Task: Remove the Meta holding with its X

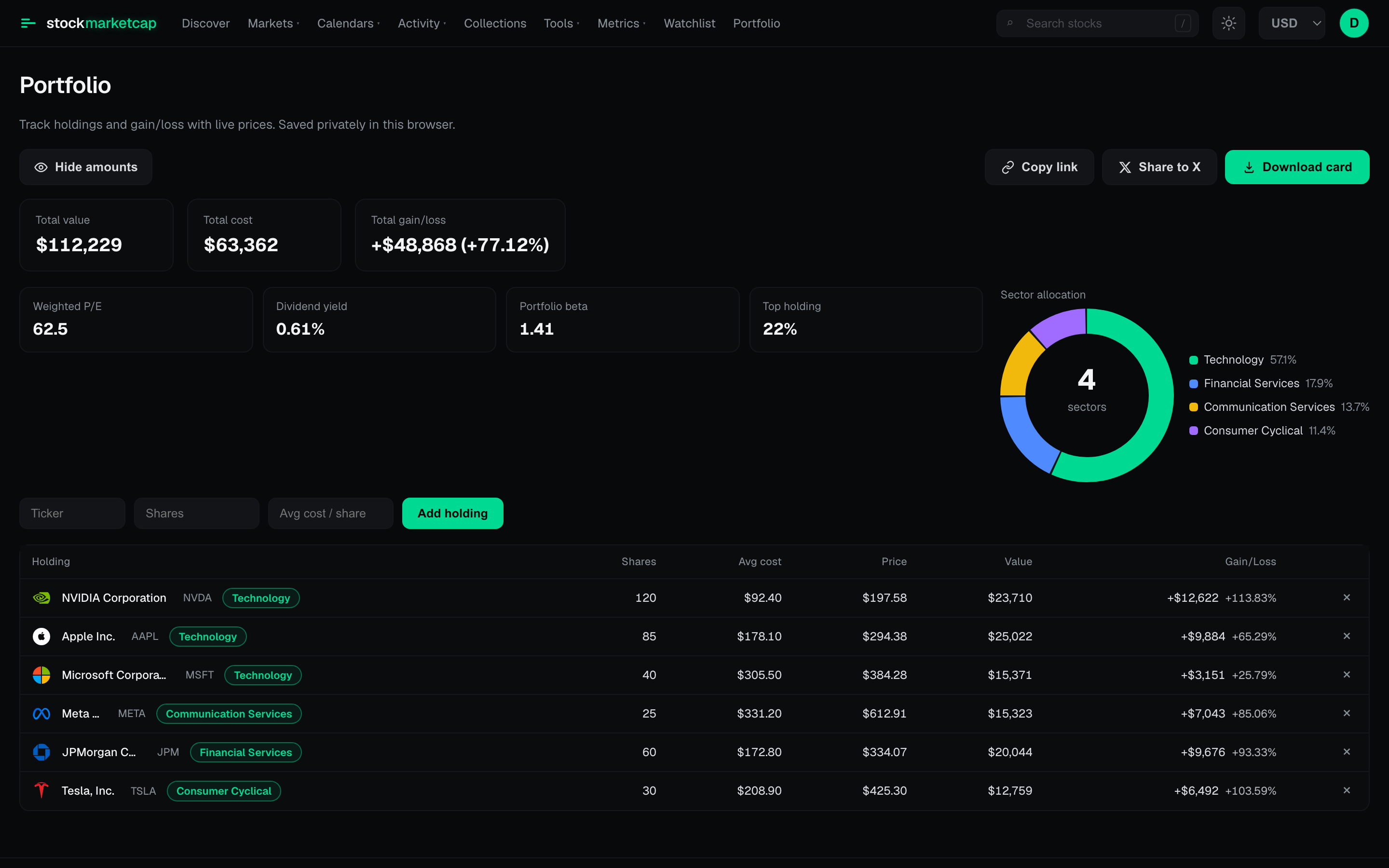Action: pyautogui.click(x=1347, y=713)
